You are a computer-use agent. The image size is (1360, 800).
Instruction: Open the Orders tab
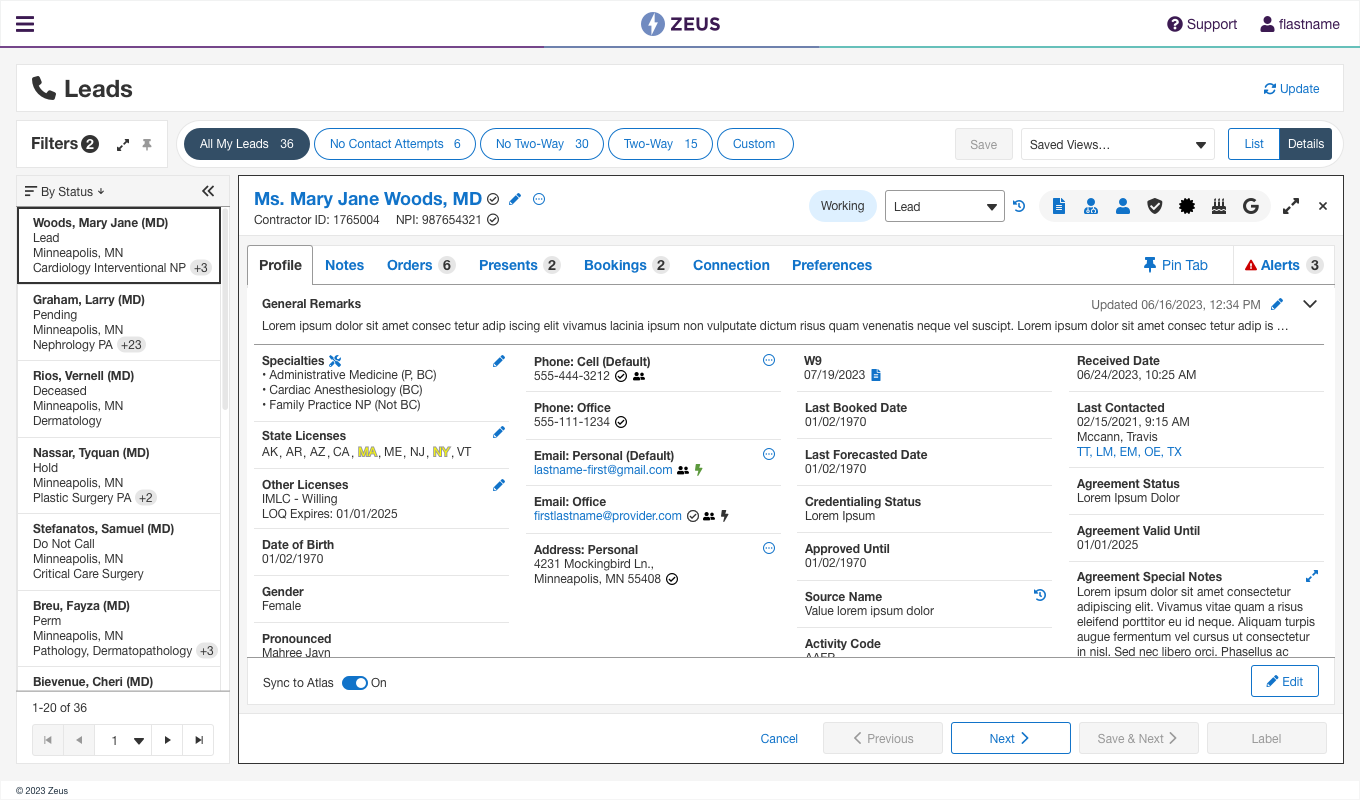[421, 265]
